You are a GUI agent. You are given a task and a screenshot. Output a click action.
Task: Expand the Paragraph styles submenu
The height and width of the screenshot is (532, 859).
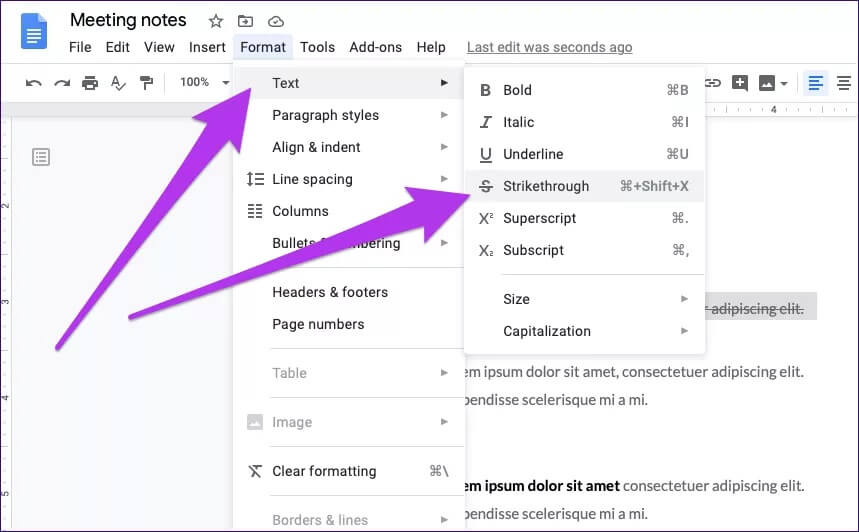pyautogui.click(x=325, y=115)
